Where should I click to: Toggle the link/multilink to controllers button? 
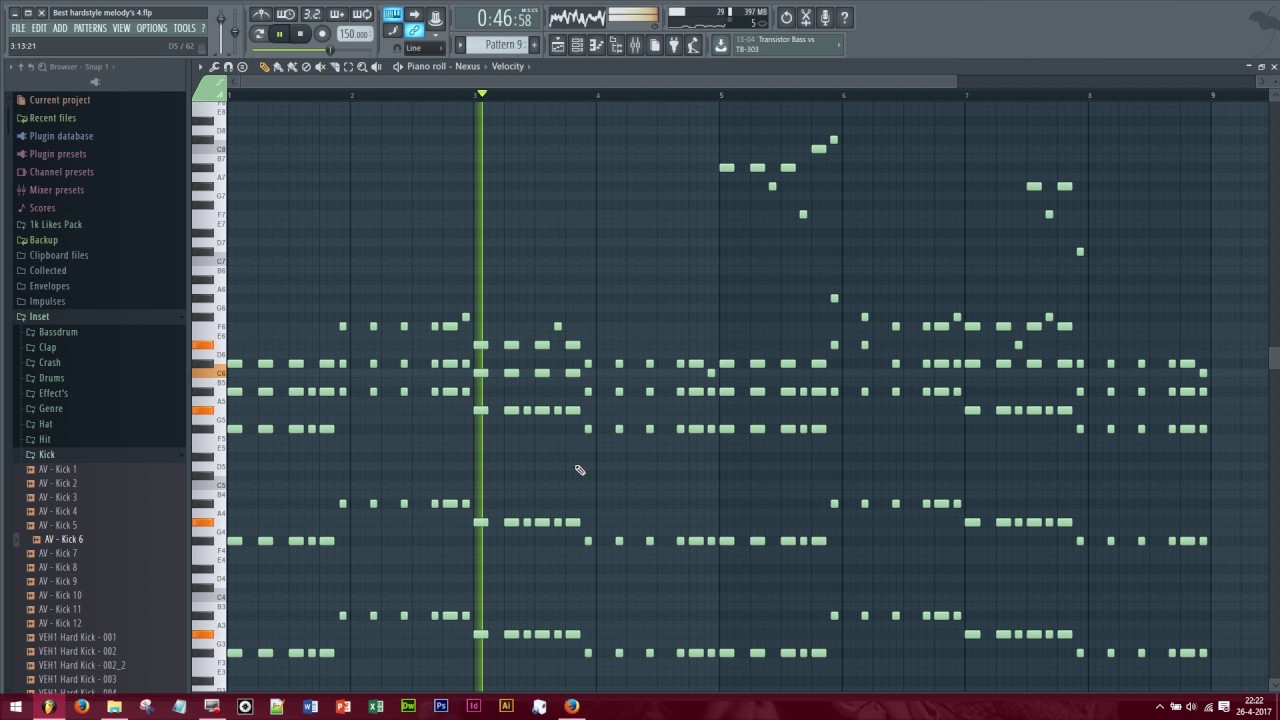point(414,29)
